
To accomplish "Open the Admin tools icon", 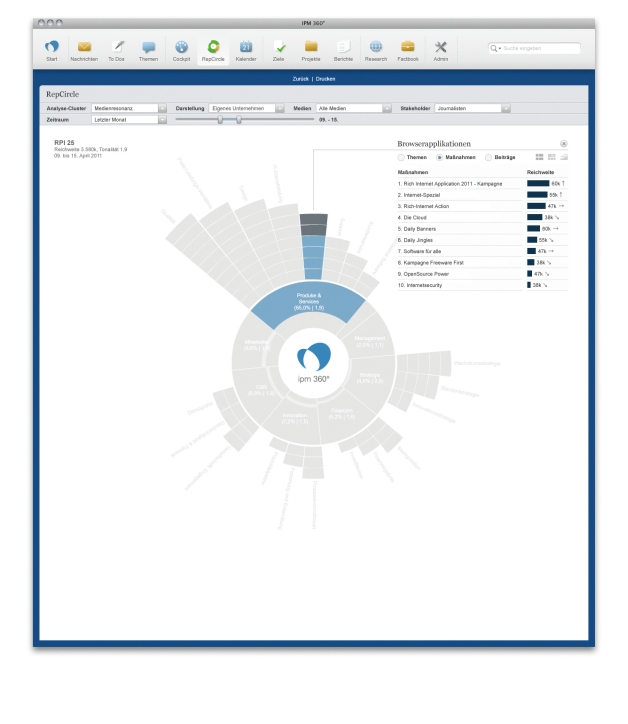I will tap(440, 47).
